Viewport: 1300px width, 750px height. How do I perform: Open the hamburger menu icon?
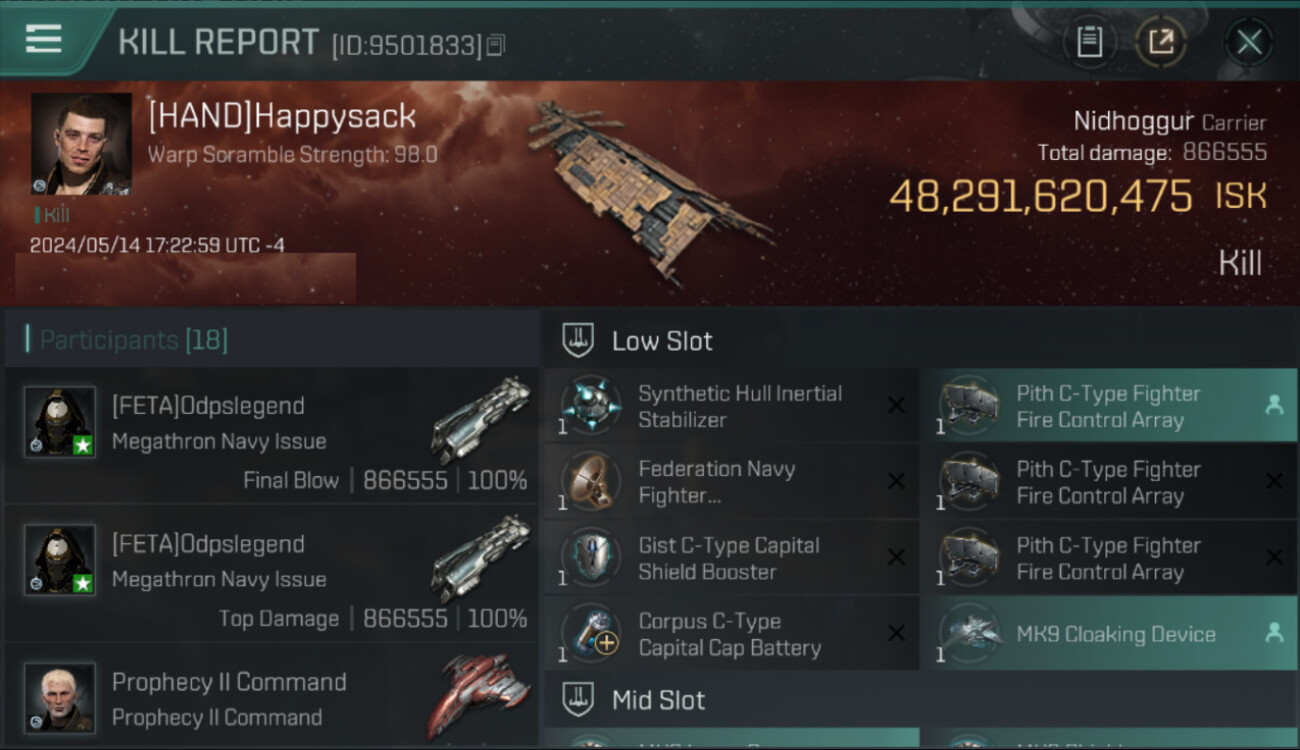click(x=43, y=39)
